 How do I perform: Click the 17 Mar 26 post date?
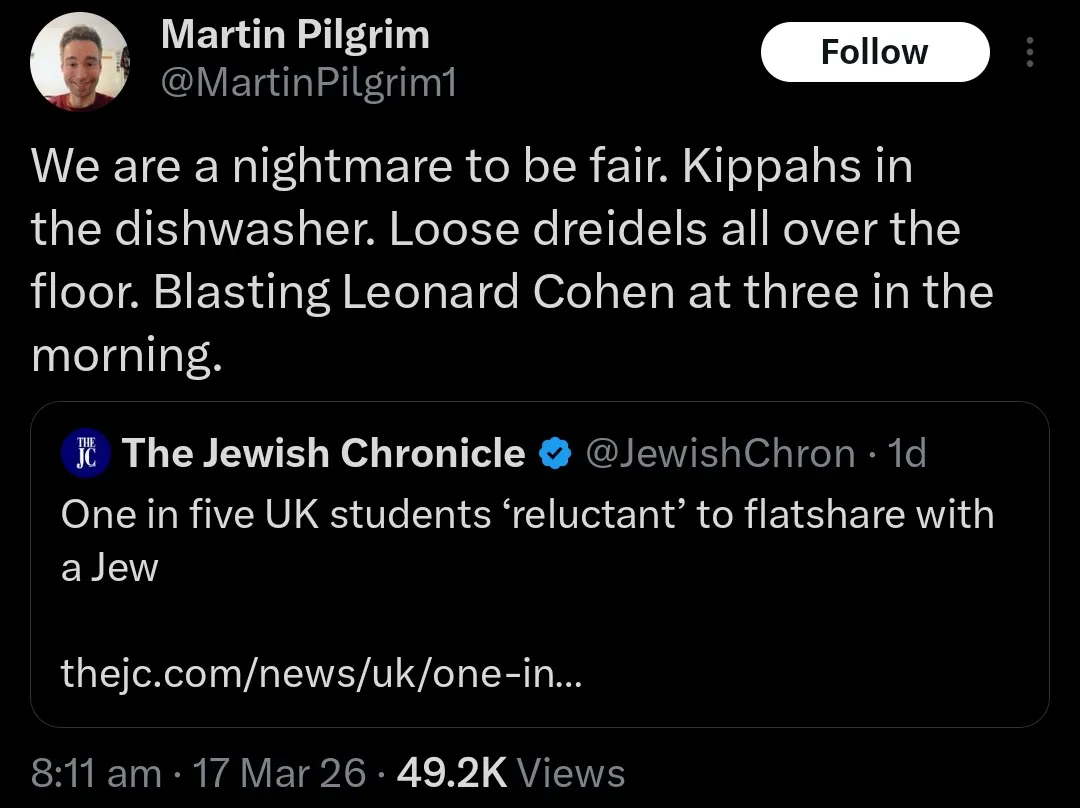click(279, 773)
